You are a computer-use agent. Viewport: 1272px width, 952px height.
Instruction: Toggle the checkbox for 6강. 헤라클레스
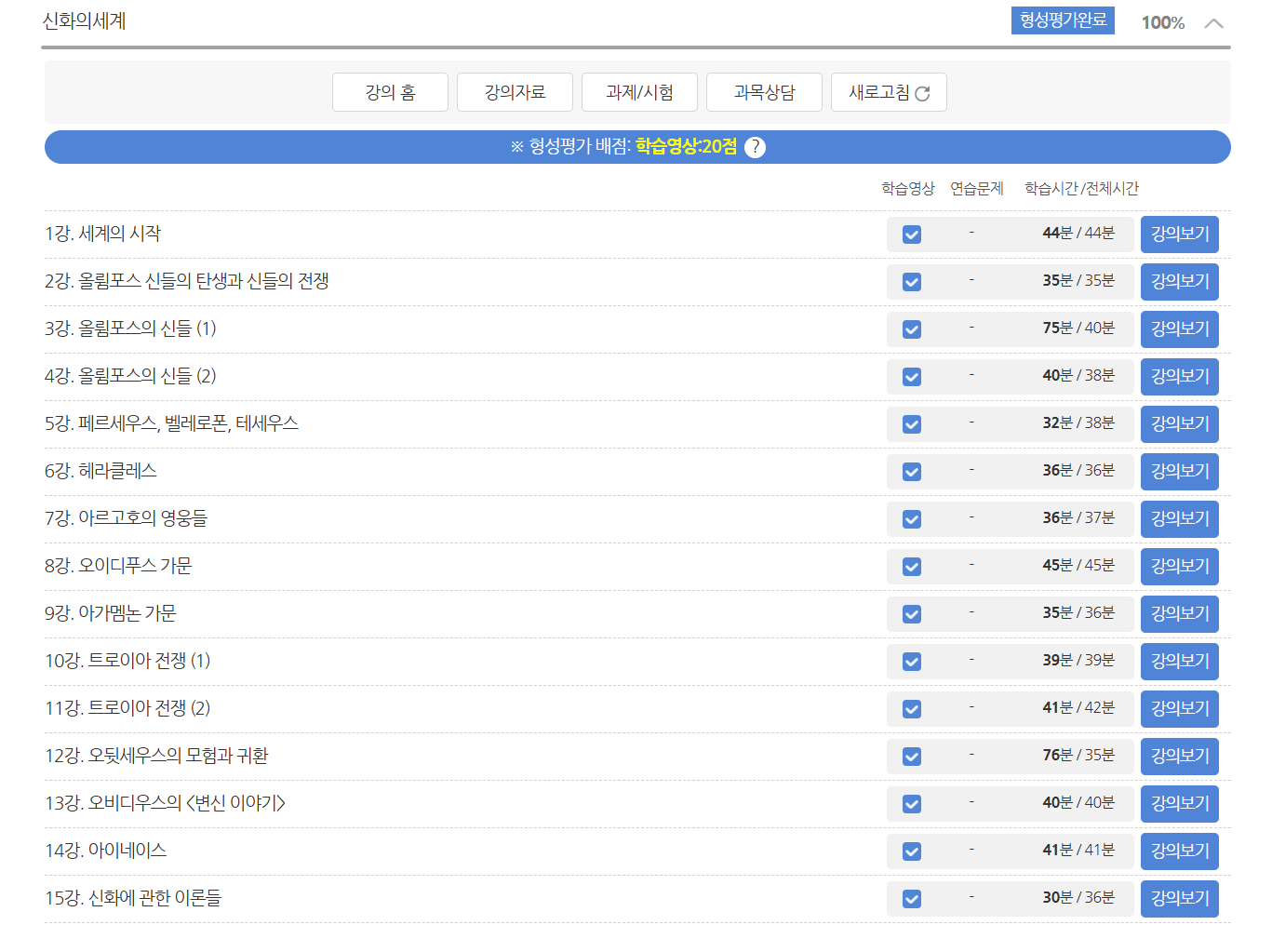coord(912,472)
